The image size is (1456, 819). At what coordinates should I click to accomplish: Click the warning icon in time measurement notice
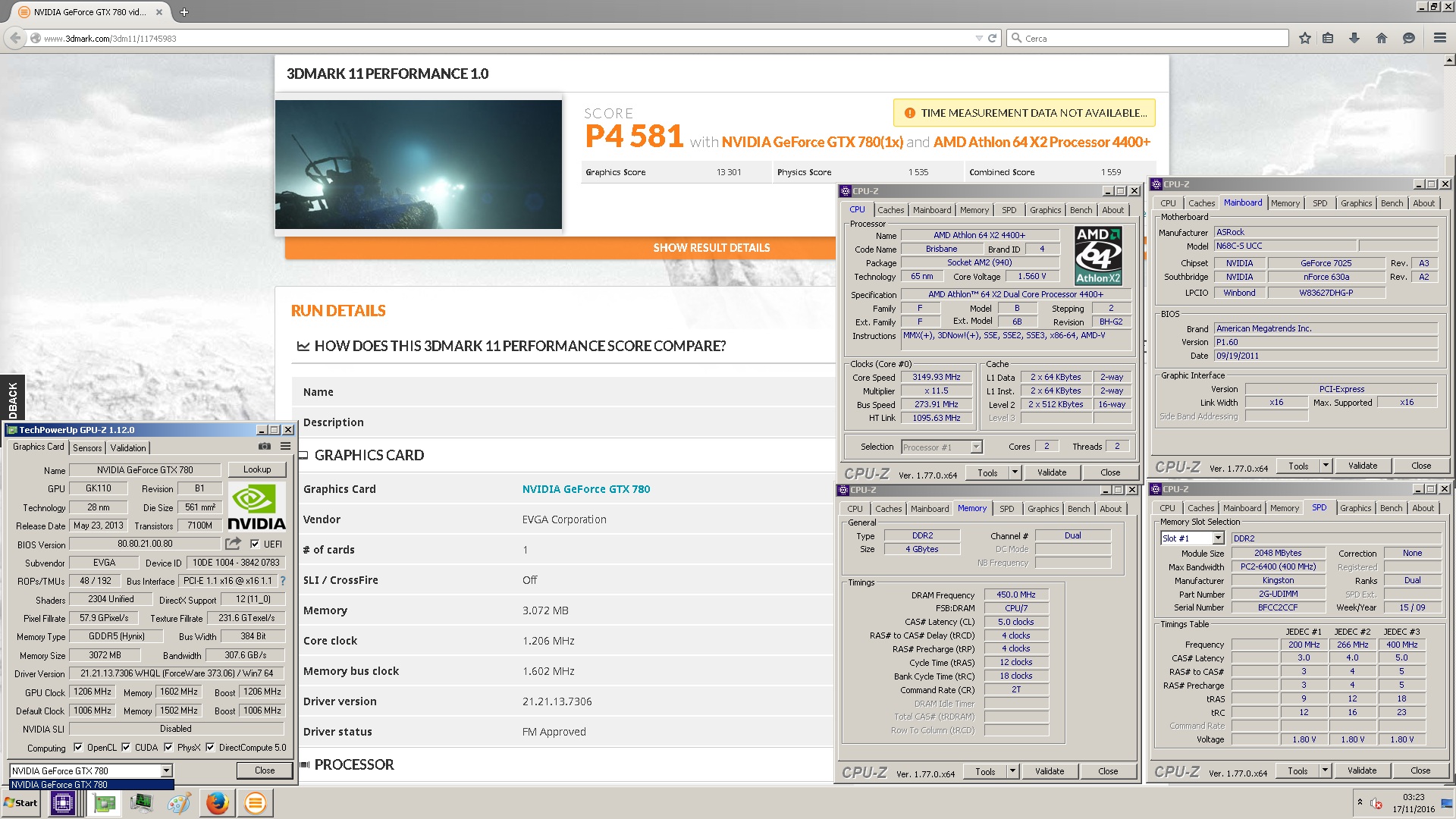(909, 113)
